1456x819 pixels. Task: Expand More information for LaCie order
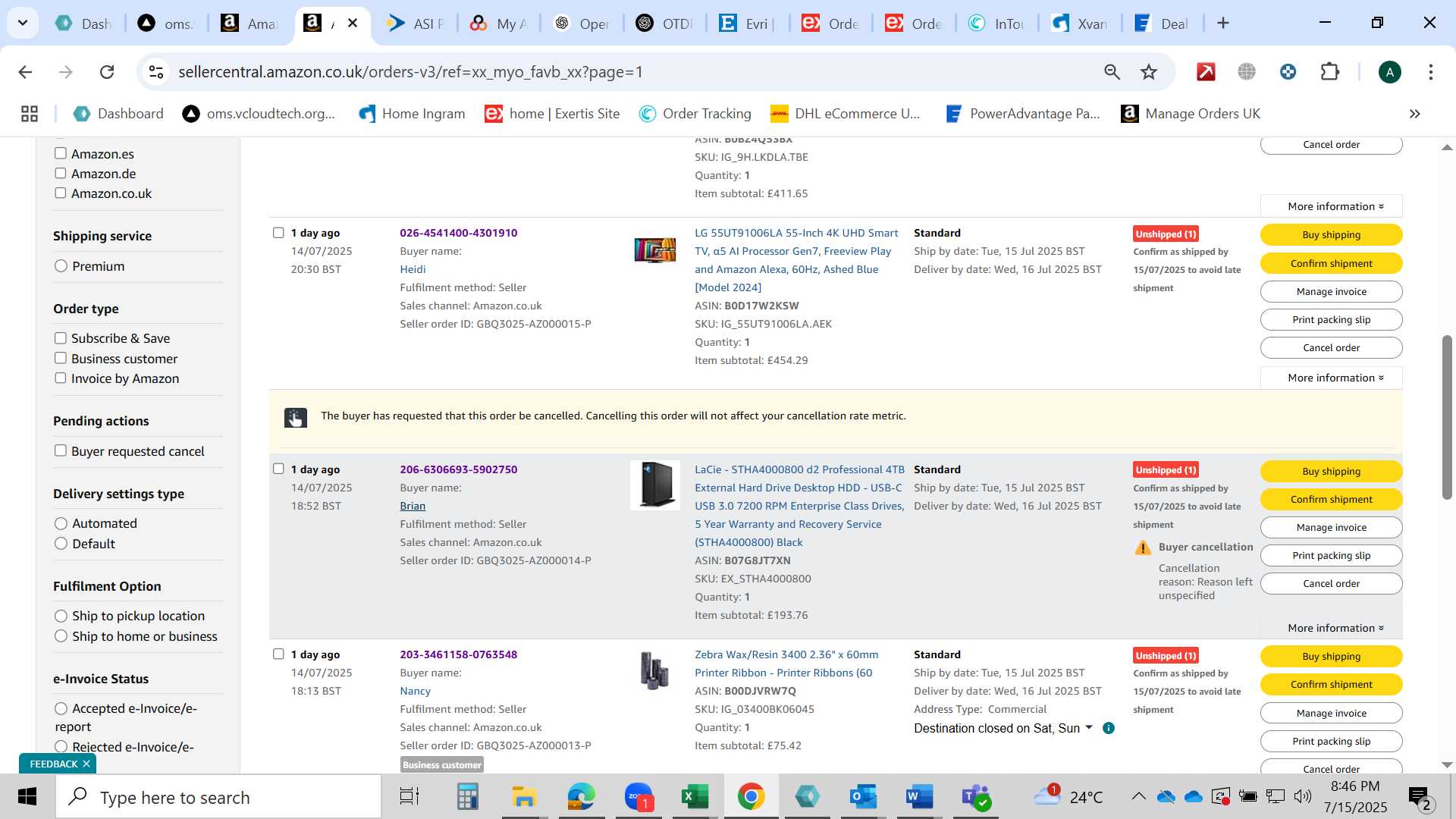click(1332, 628)
